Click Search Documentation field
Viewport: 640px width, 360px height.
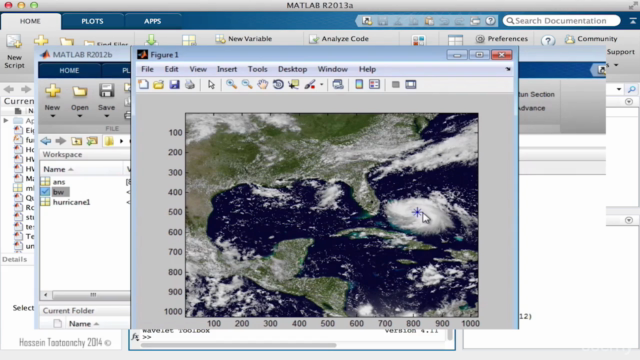[x=561, y=20]
